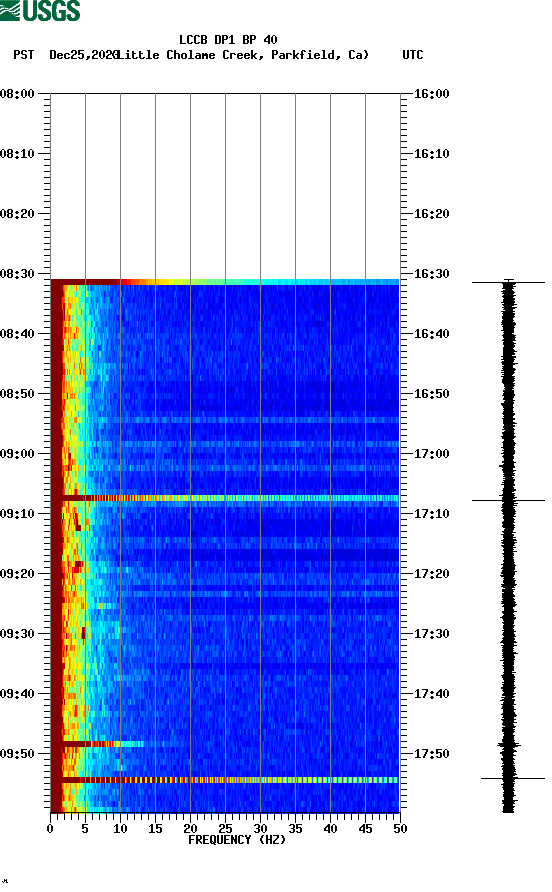Click the '08:20' PST time label
Screen dimensions: 552x892
[18, 213]
